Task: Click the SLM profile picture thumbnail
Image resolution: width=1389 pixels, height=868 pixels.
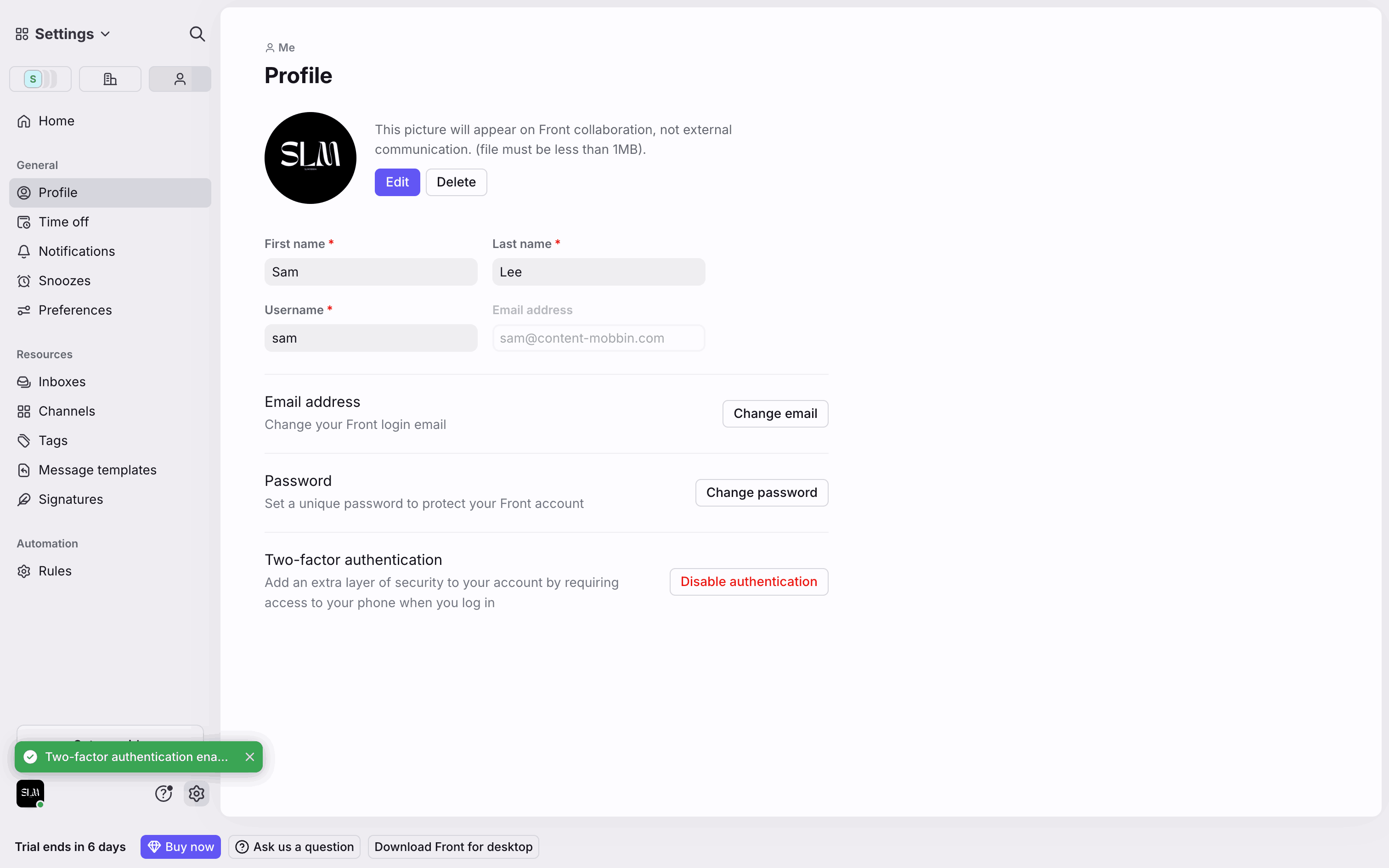Action: pos(30,794)
